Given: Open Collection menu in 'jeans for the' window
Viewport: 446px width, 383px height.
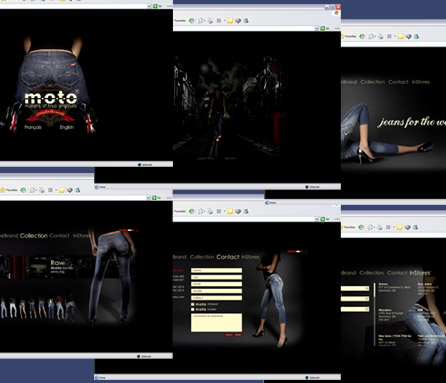Looking at the screenshot, I should [x=373, y=82].
